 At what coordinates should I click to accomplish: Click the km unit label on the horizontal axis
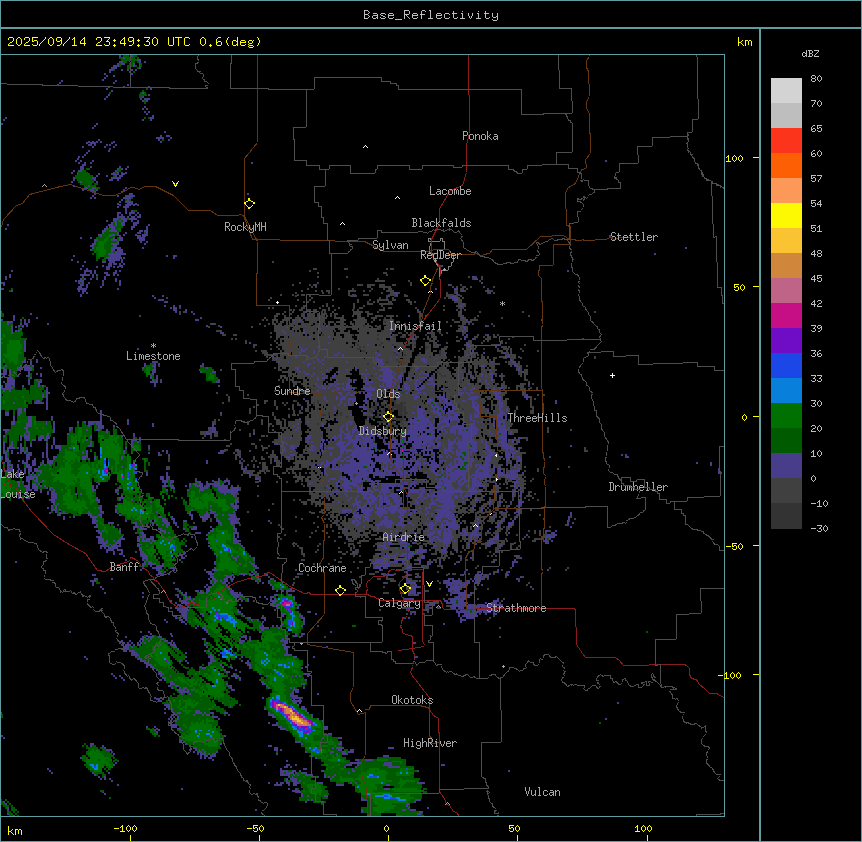pos(15,830)
